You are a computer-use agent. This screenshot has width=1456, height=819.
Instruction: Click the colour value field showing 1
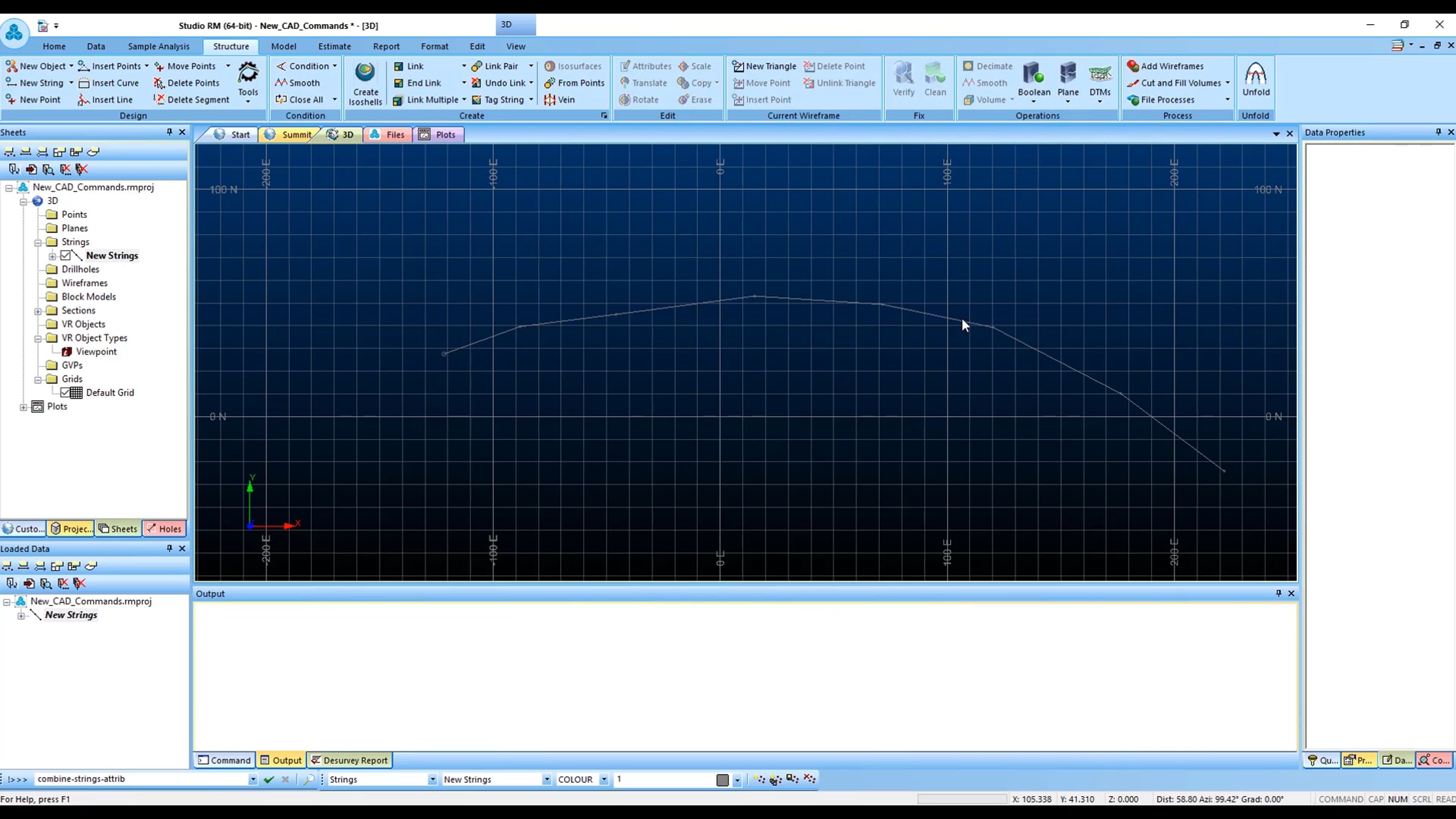(x=663, y=780)
